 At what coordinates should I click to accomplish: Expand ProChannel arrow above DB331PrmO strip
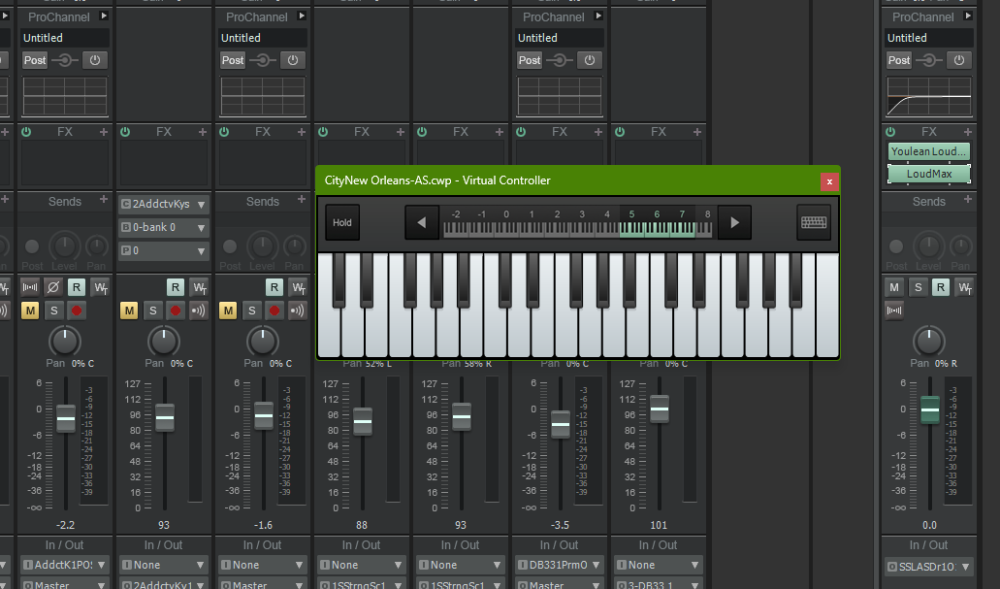point(598,16)
